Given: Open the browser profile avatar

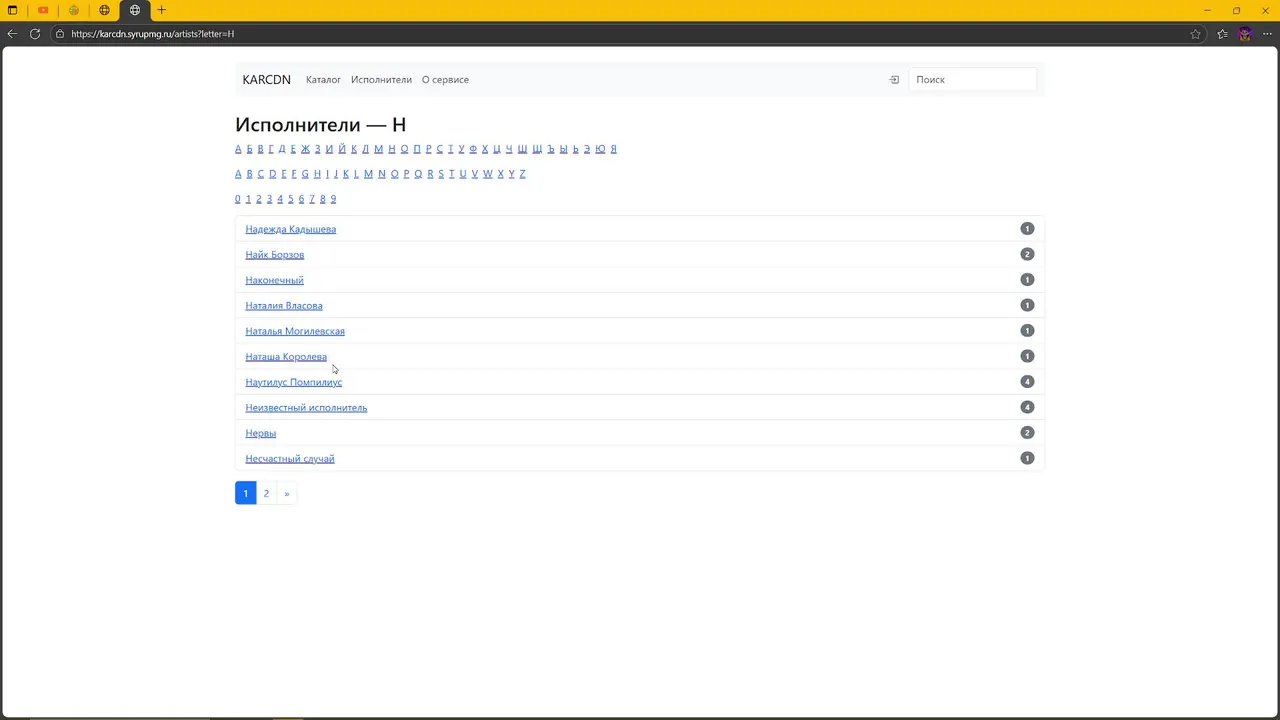Looking at the screenshot, I should tap(1245, 34).
